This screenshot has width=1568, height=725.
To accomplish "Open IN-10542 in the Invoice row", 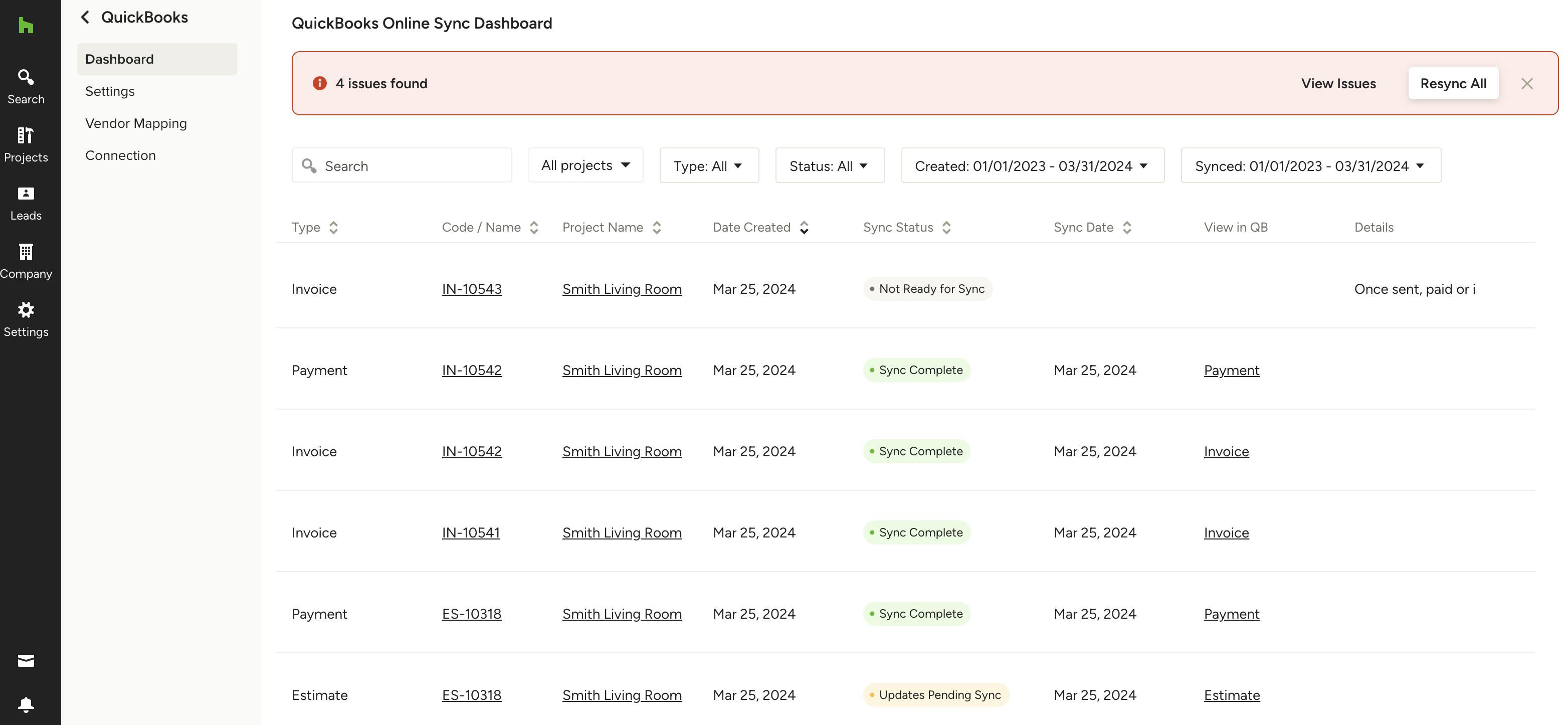I will (472, 452).
